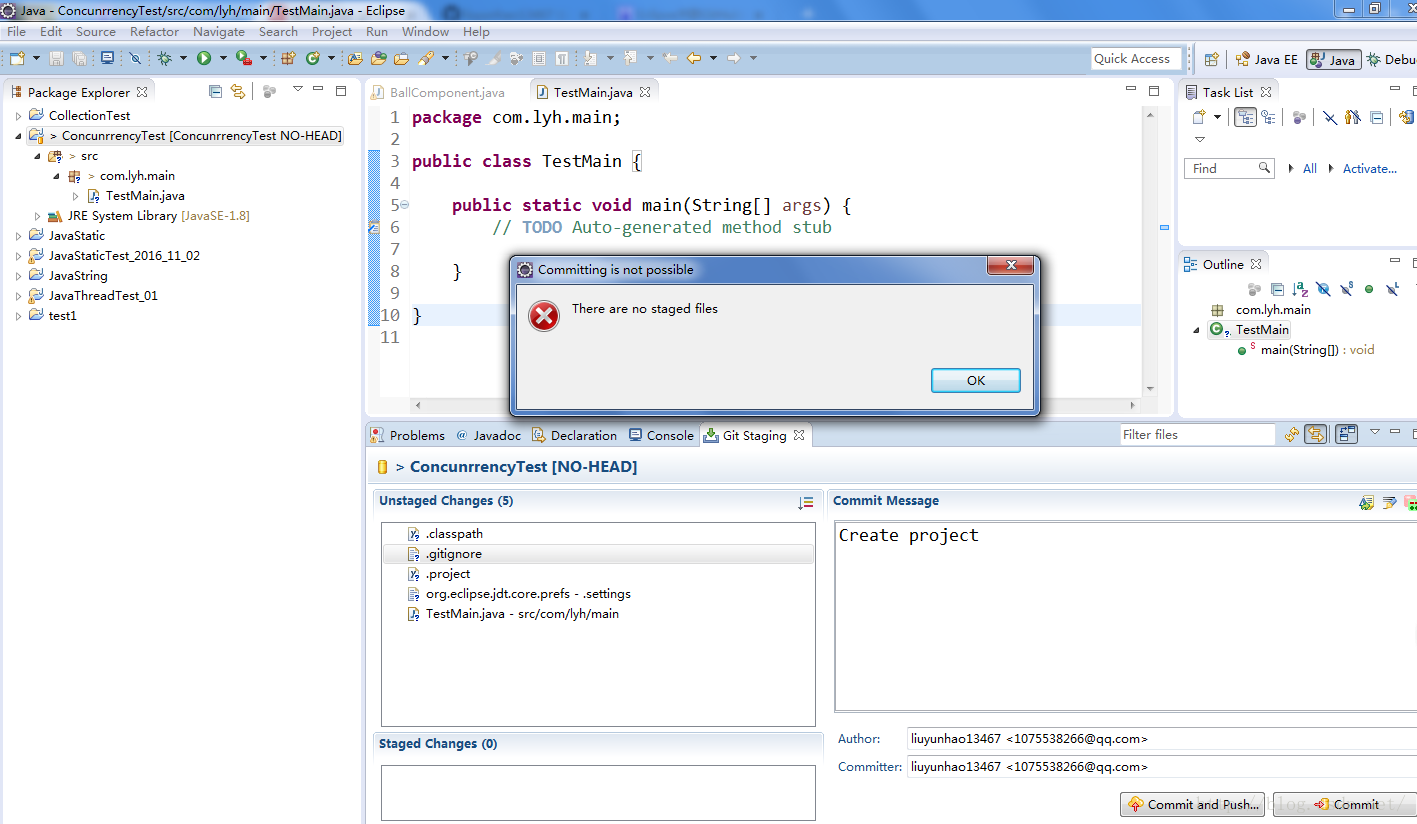Click Collapse All in the Outline view
Viewport: 1417px width, 824px height.
(1277, 289)
